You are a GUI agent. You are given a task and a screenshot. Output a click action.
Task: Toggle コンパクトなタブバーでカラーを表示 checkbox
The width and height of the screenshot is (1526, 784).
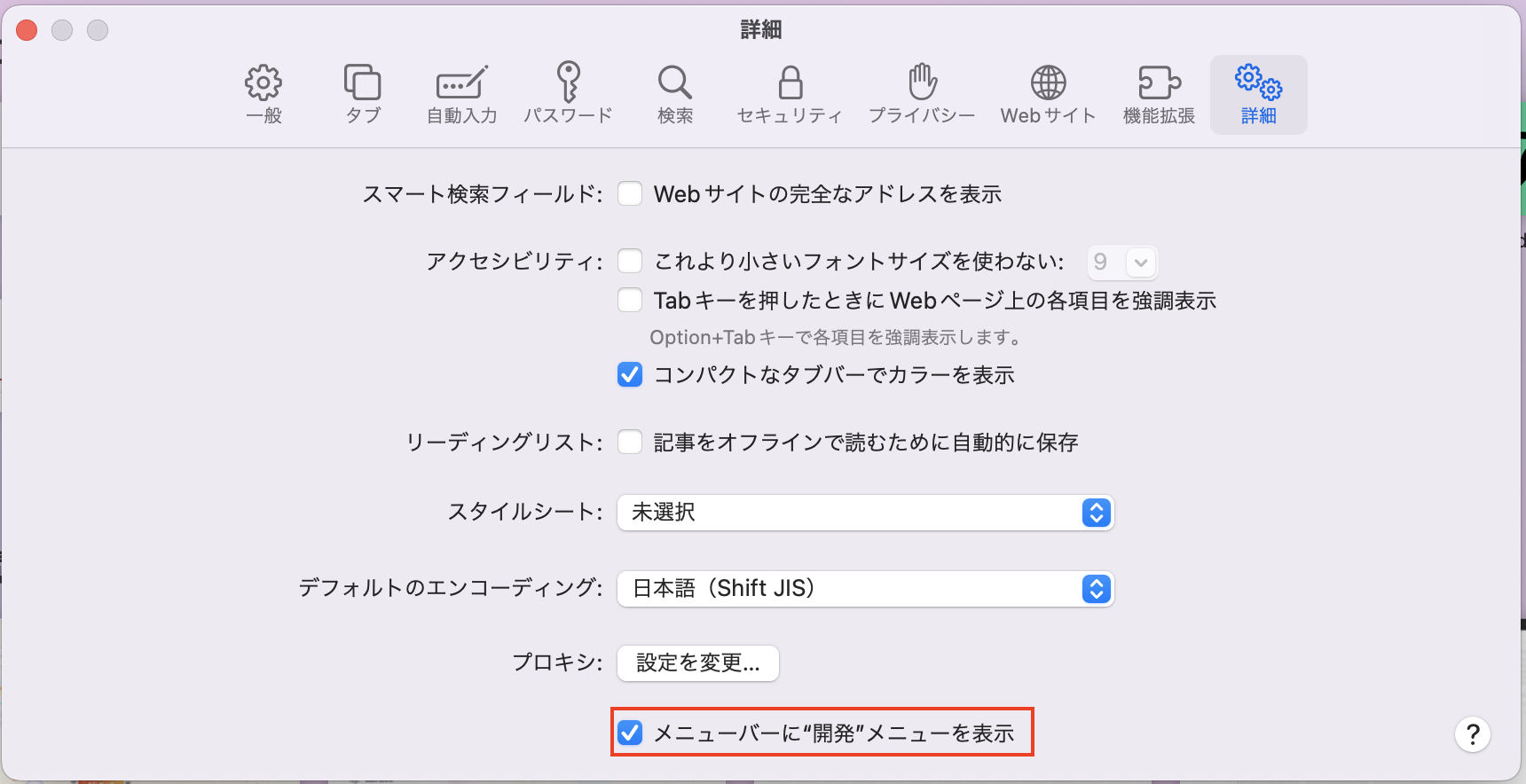[x=630, y=375]
